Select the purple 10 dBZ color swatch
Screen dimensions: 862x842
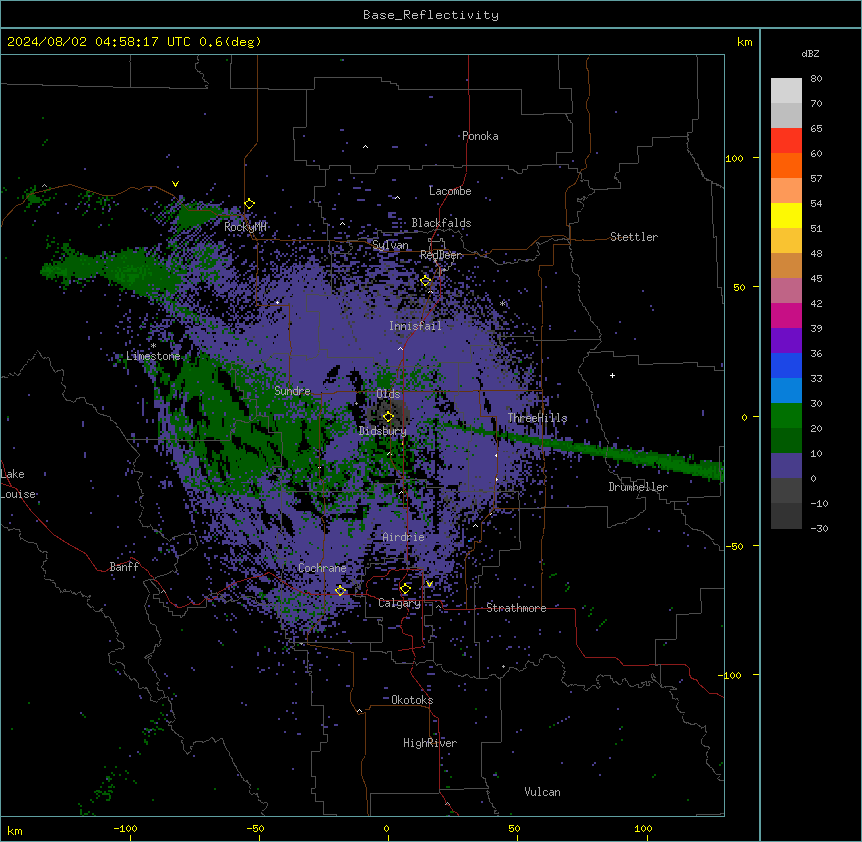[786, 466]
